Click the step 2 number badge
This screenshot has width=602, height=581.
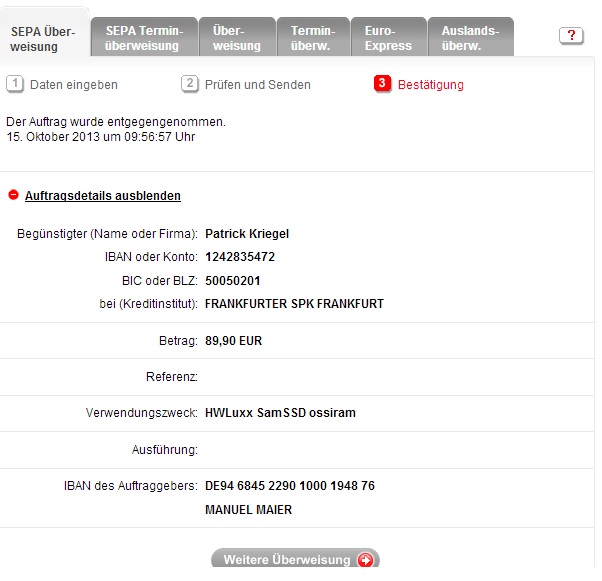190,84
